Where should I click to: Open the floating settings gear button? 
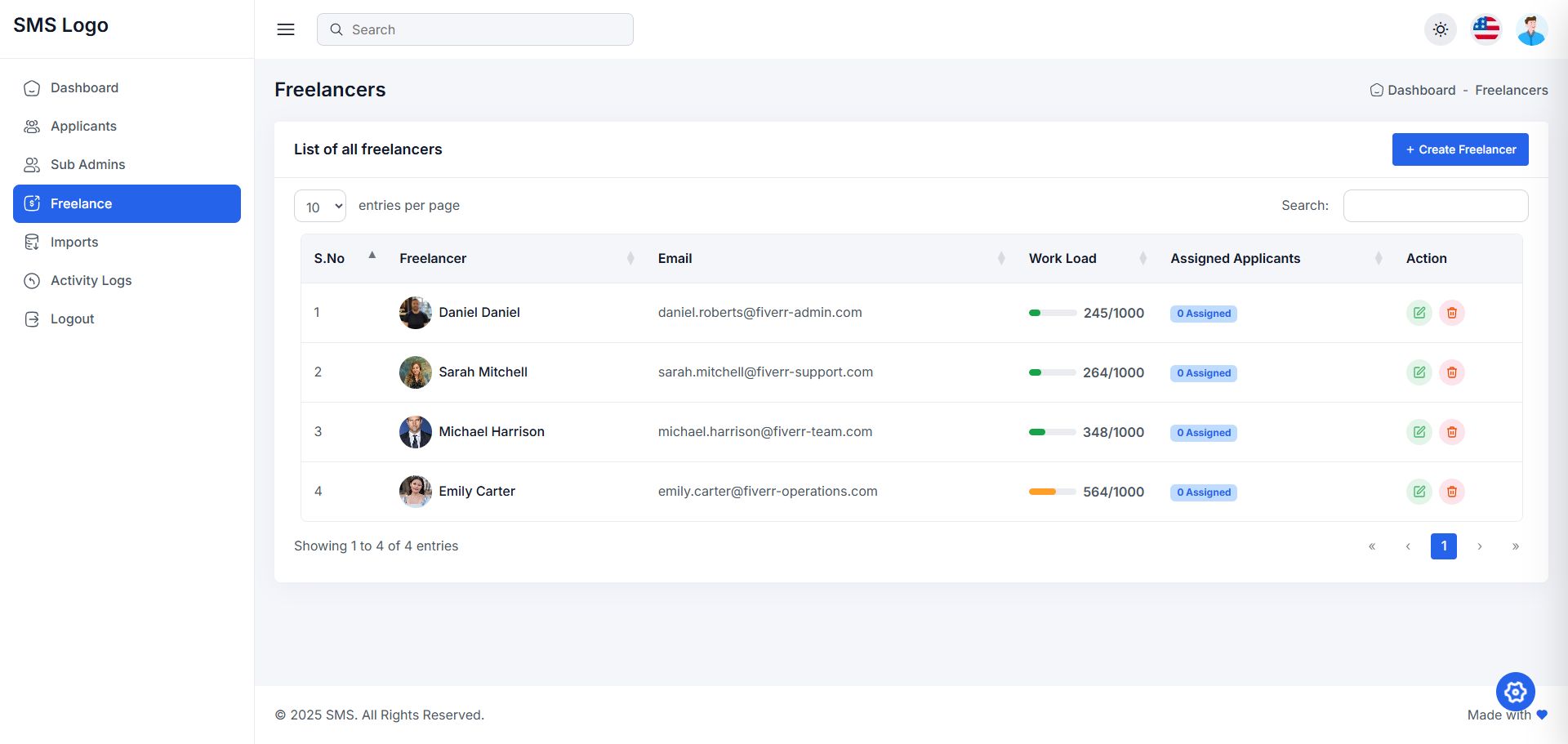[x=1516, y=693]
